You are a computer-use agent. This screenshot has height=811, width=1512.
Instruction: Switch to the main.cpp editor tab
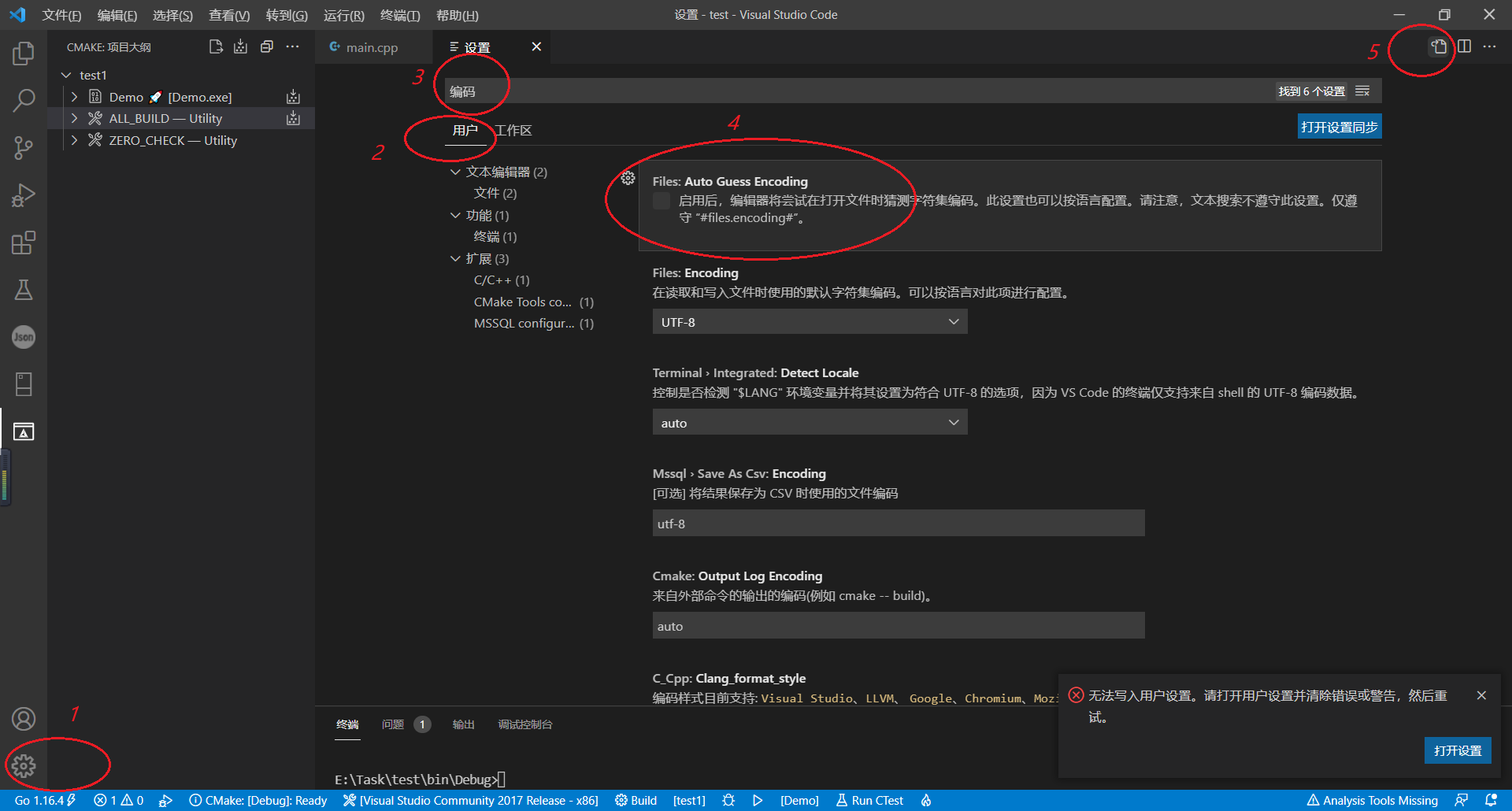pyautogui.click(x=370, y=46)
